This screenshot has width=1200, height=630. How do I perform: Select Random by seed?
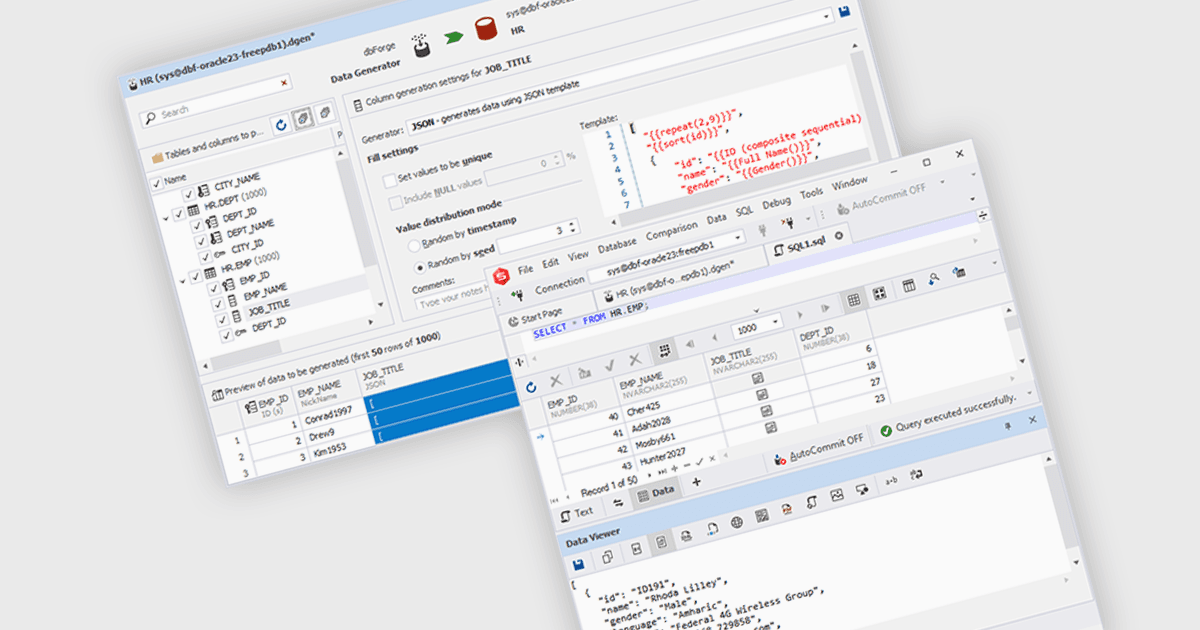coord(420,266)
